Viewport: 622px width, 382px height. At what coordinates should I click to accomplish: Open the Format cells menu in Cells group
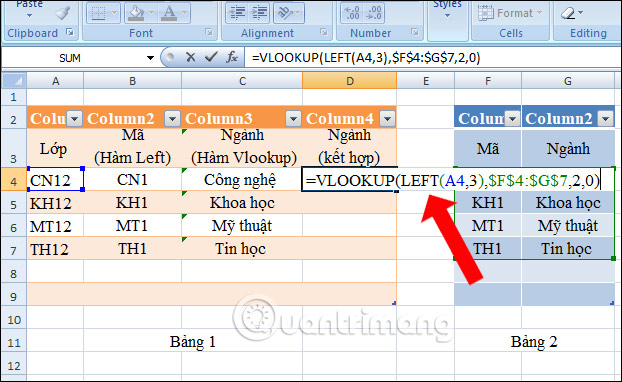point(510,13)
